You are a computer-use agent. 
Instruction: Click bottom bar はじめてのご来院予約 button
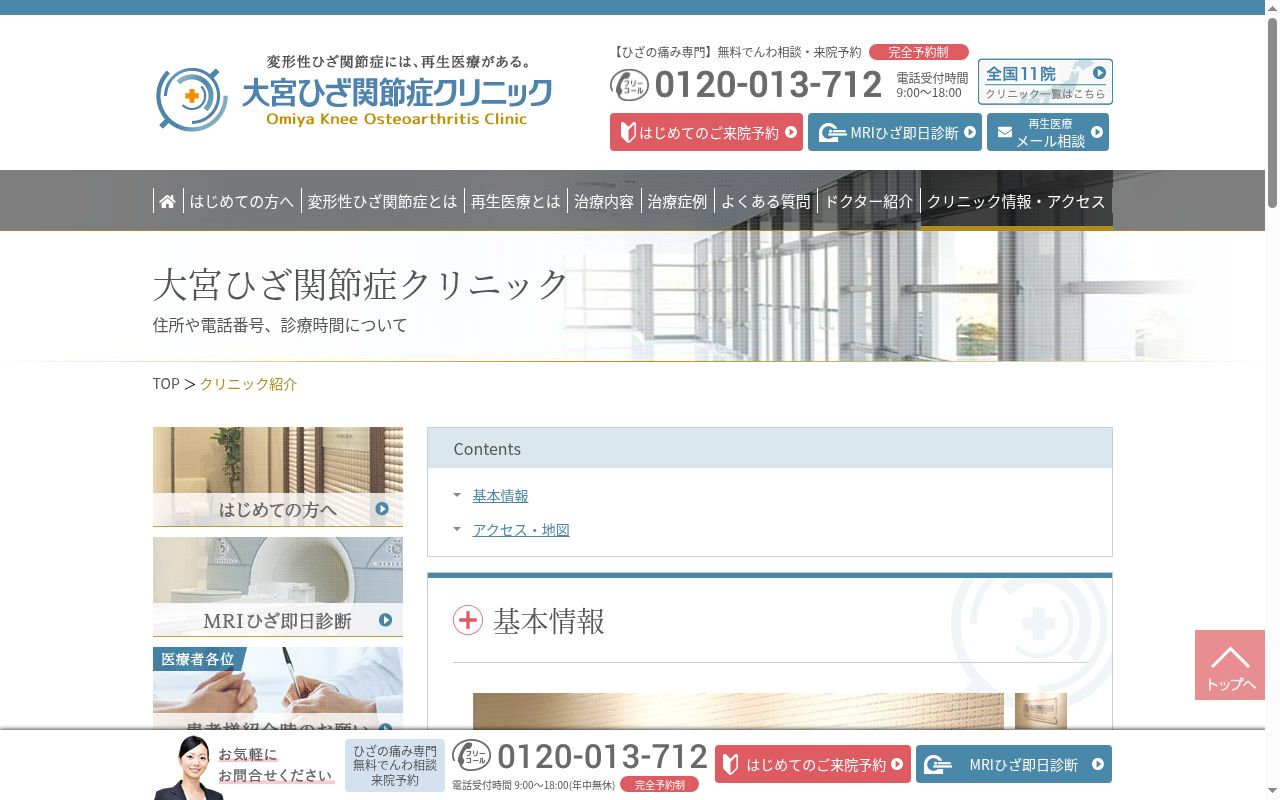coord(813,764)
